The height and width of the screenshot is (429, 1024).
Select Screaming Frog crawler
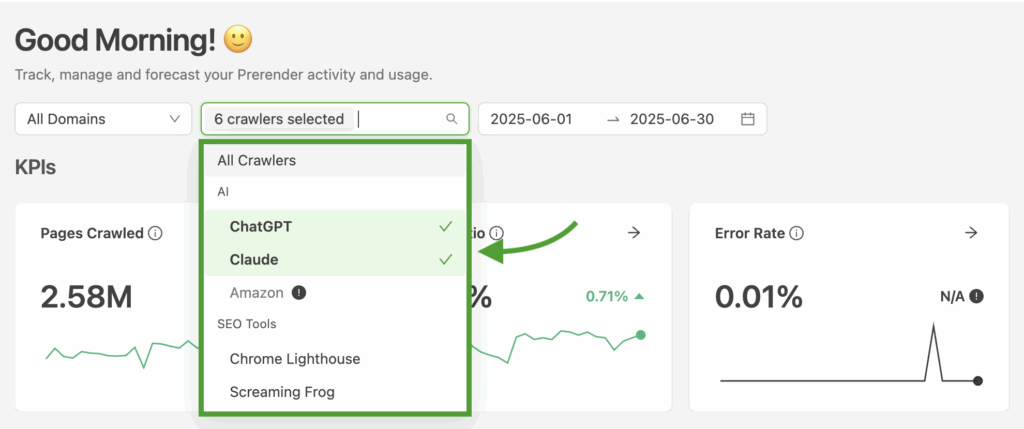click(335, 392)
